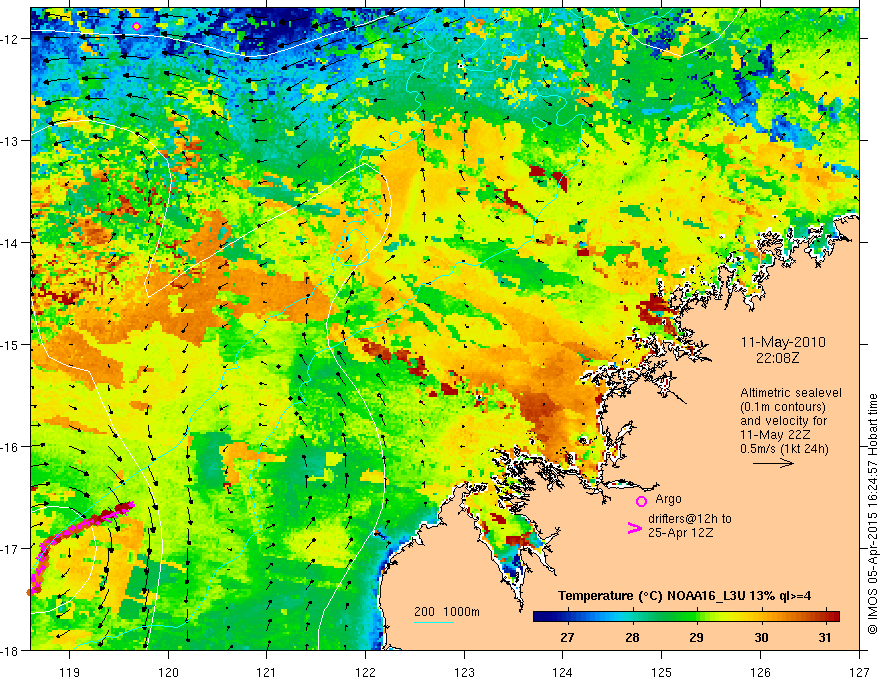Click the 'Temperature (°C) NOAA16_L3U' title

[x=652, y=596]
